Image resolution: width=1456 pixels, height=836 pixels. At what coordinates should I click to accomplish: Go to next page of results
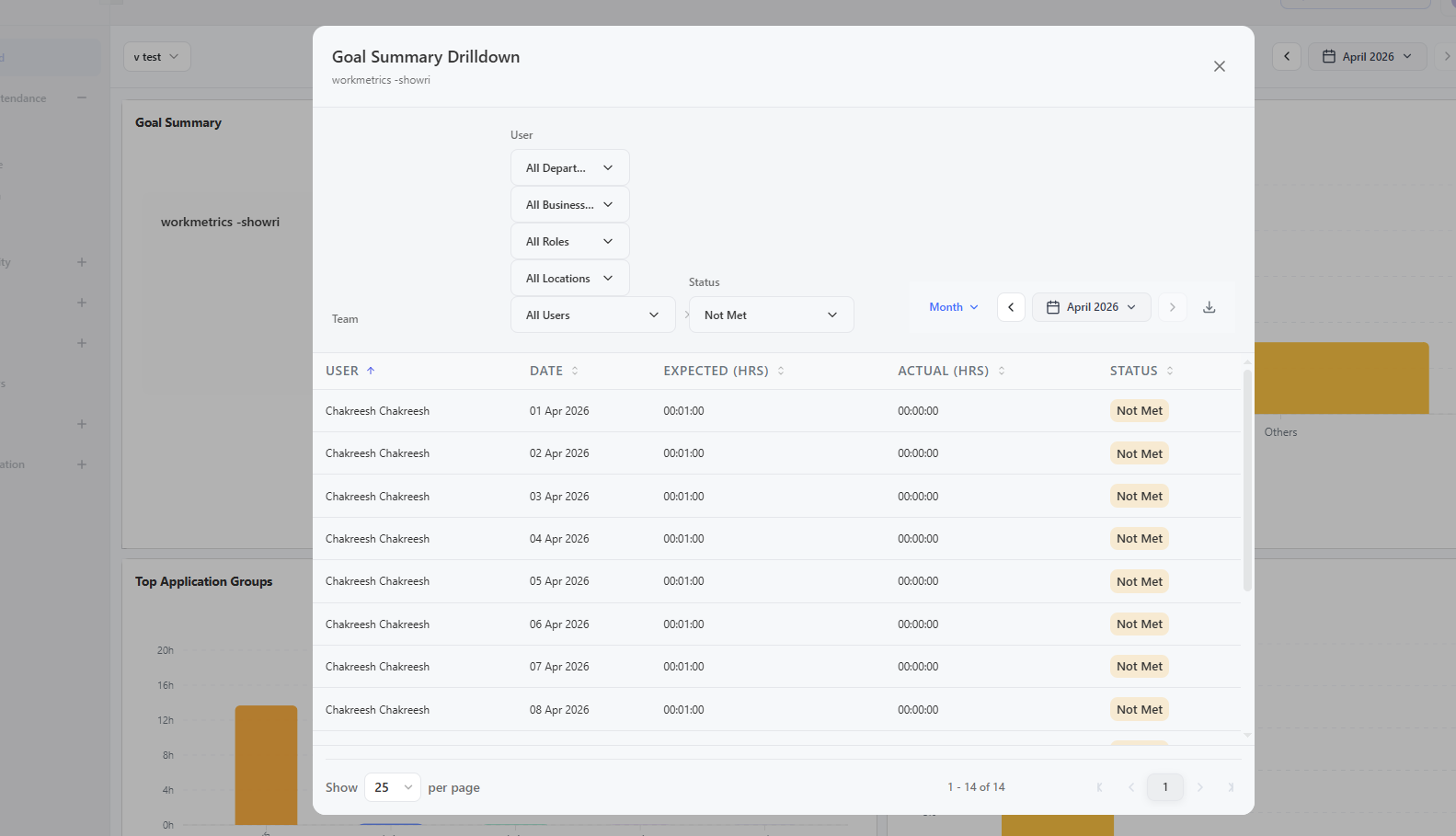[x=1199, y=787]
